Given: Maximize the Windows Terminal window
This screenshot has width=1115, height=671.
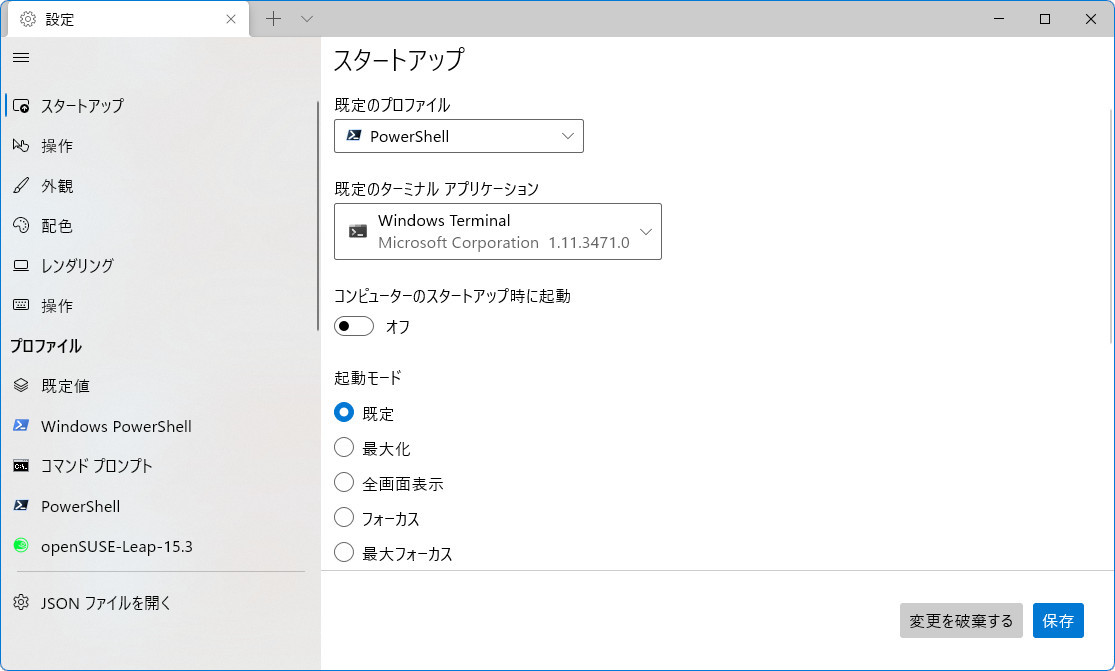Looking at the screenshot, I should coord(1045,18).
